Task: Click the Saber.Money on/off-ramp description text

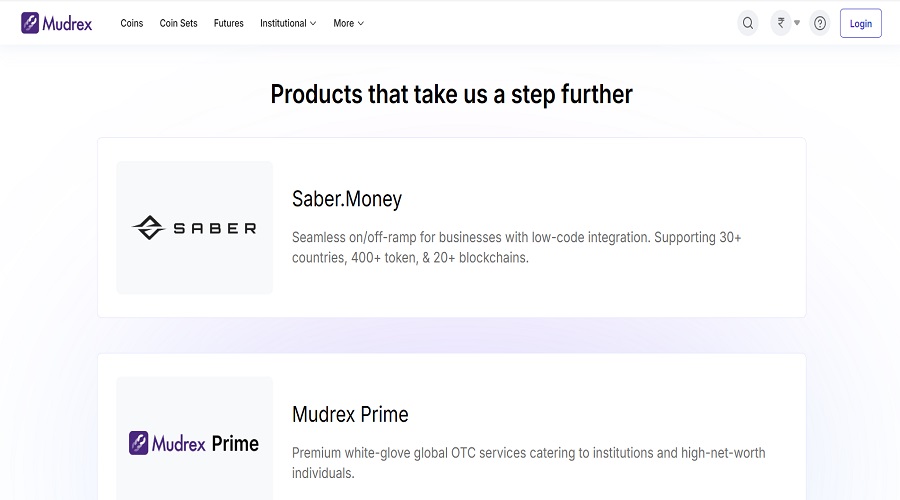Action: pyautogui.click(x=516, y=247)
